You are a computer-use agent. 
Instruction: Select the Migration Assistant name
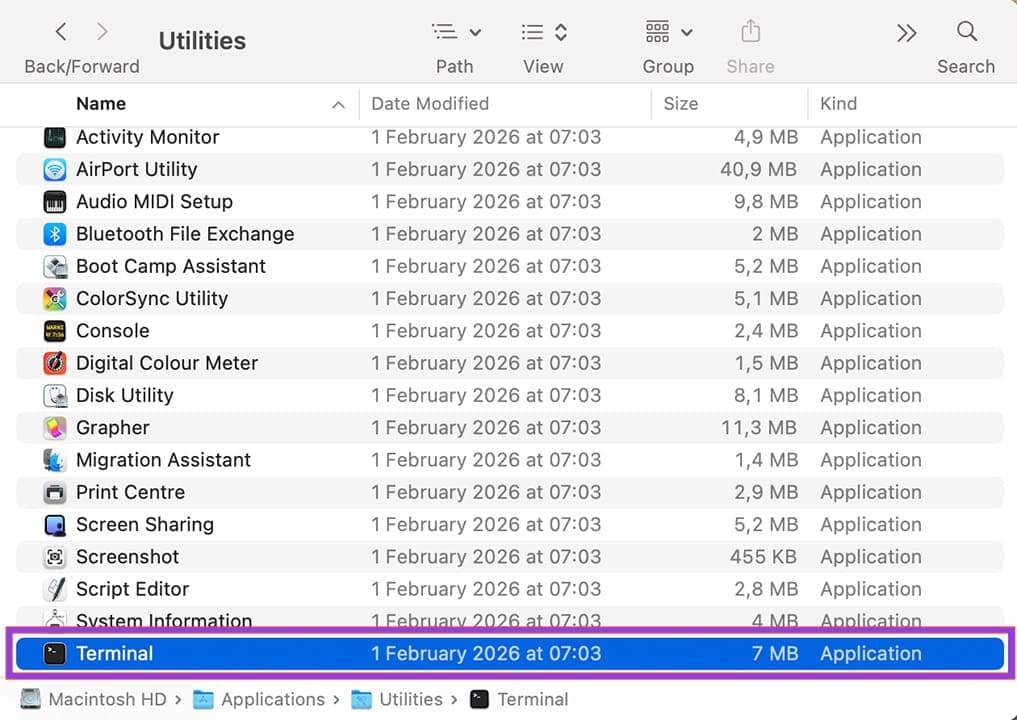click(163, 460)
